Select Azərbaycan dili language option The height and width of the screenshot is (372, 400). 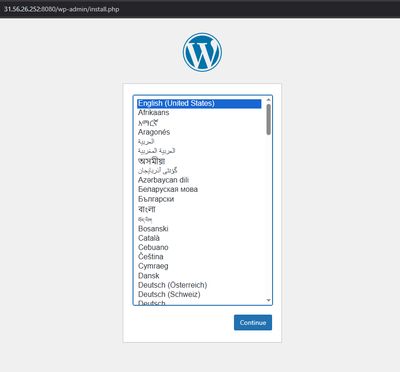[199, 180]
